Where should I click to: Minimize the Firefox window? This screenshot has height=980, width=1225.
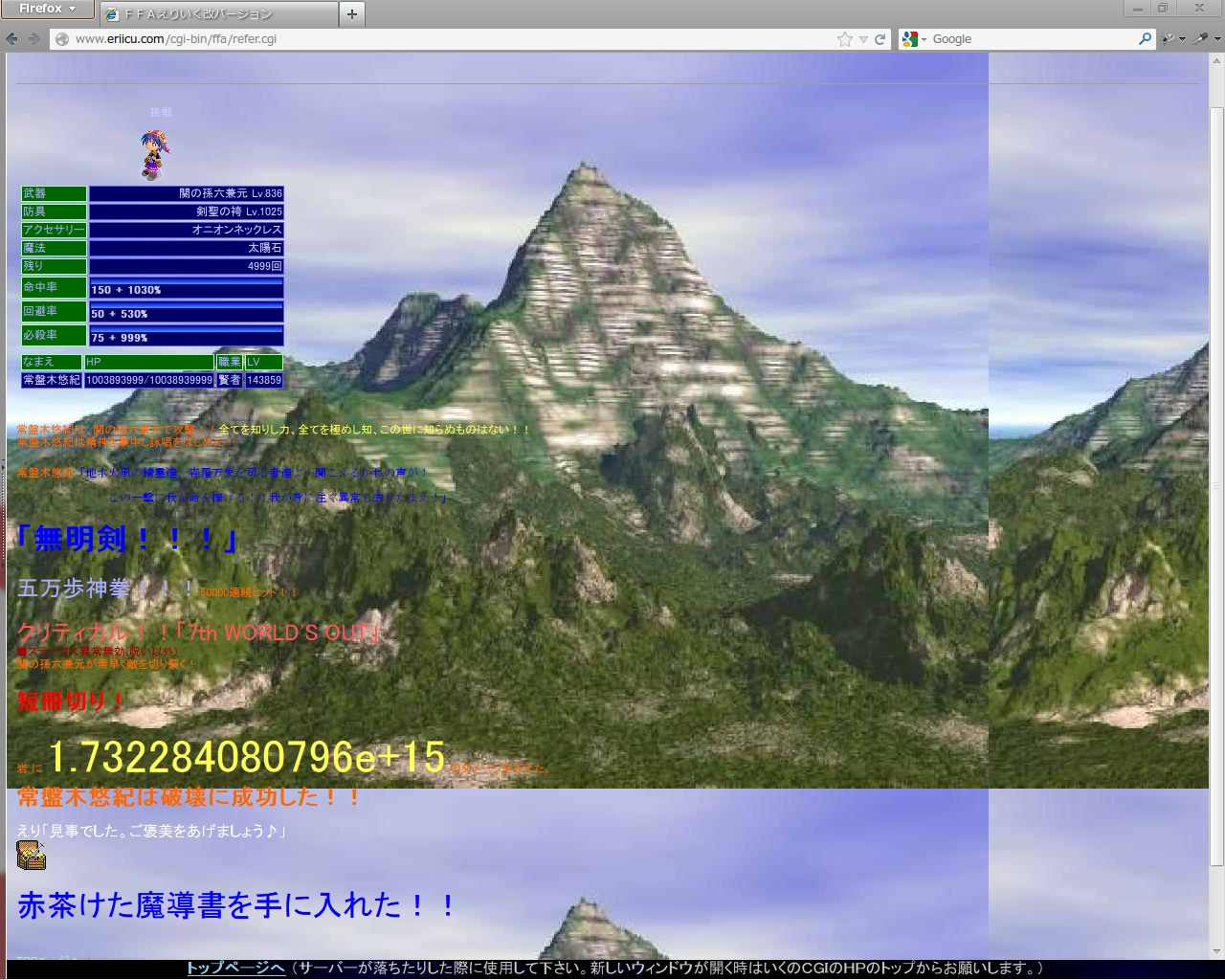1138,9
